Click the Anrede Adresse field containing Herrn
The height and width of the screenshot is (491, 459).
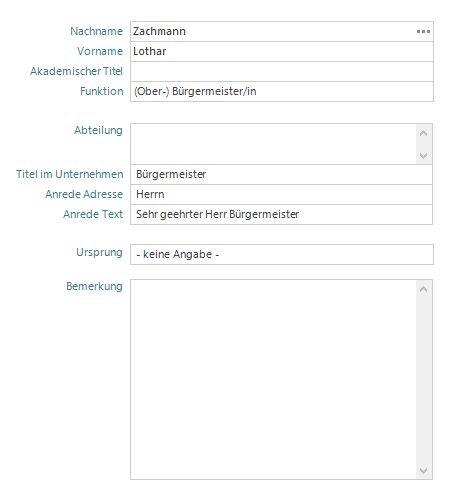point(282,194)
